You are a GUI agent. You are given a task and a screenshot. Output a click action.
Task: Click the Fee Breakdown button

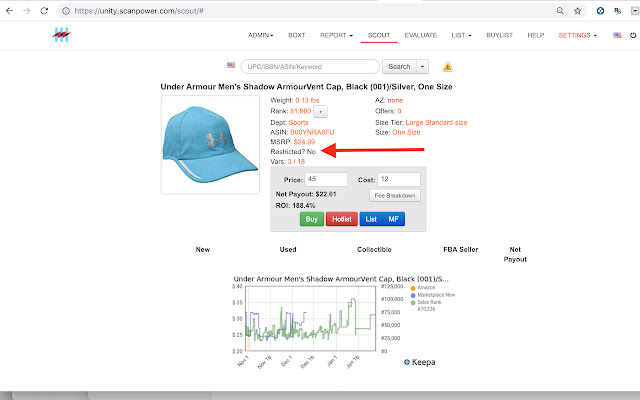point(395,196)
